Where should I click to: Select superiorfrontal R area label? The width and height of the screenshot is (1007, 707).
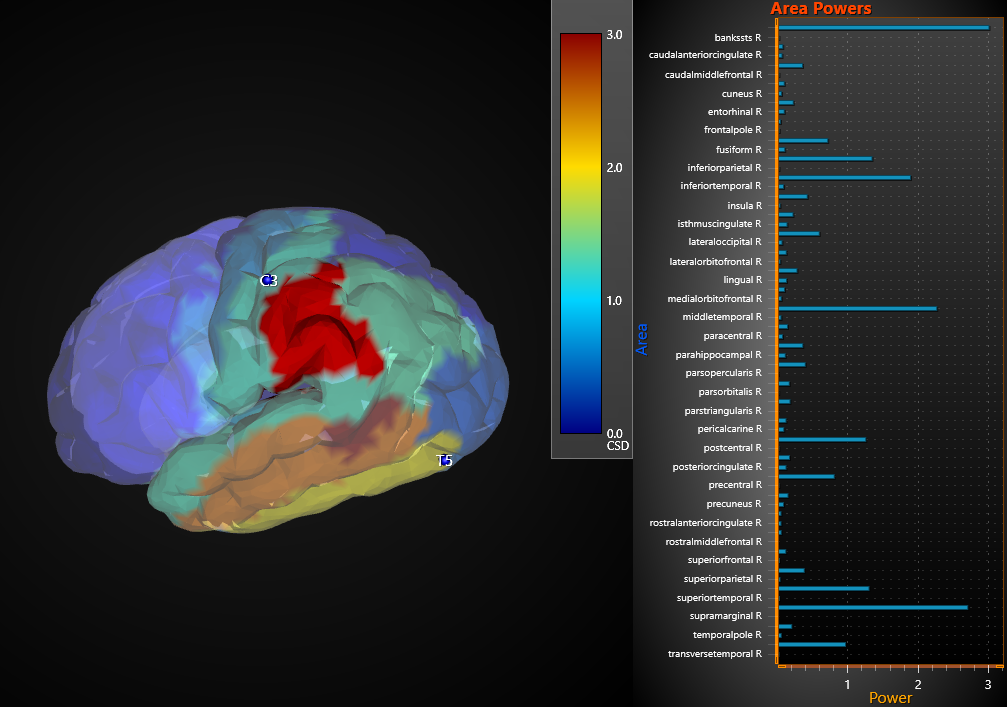pos(724,560)
